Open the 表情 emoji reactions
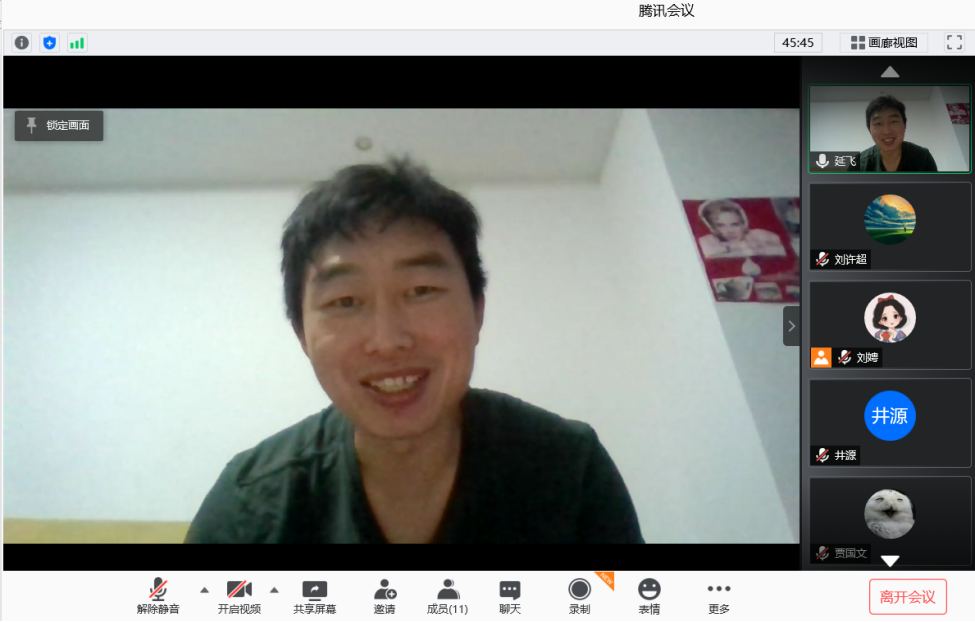The image size is (975, 622). click(649, 597)
